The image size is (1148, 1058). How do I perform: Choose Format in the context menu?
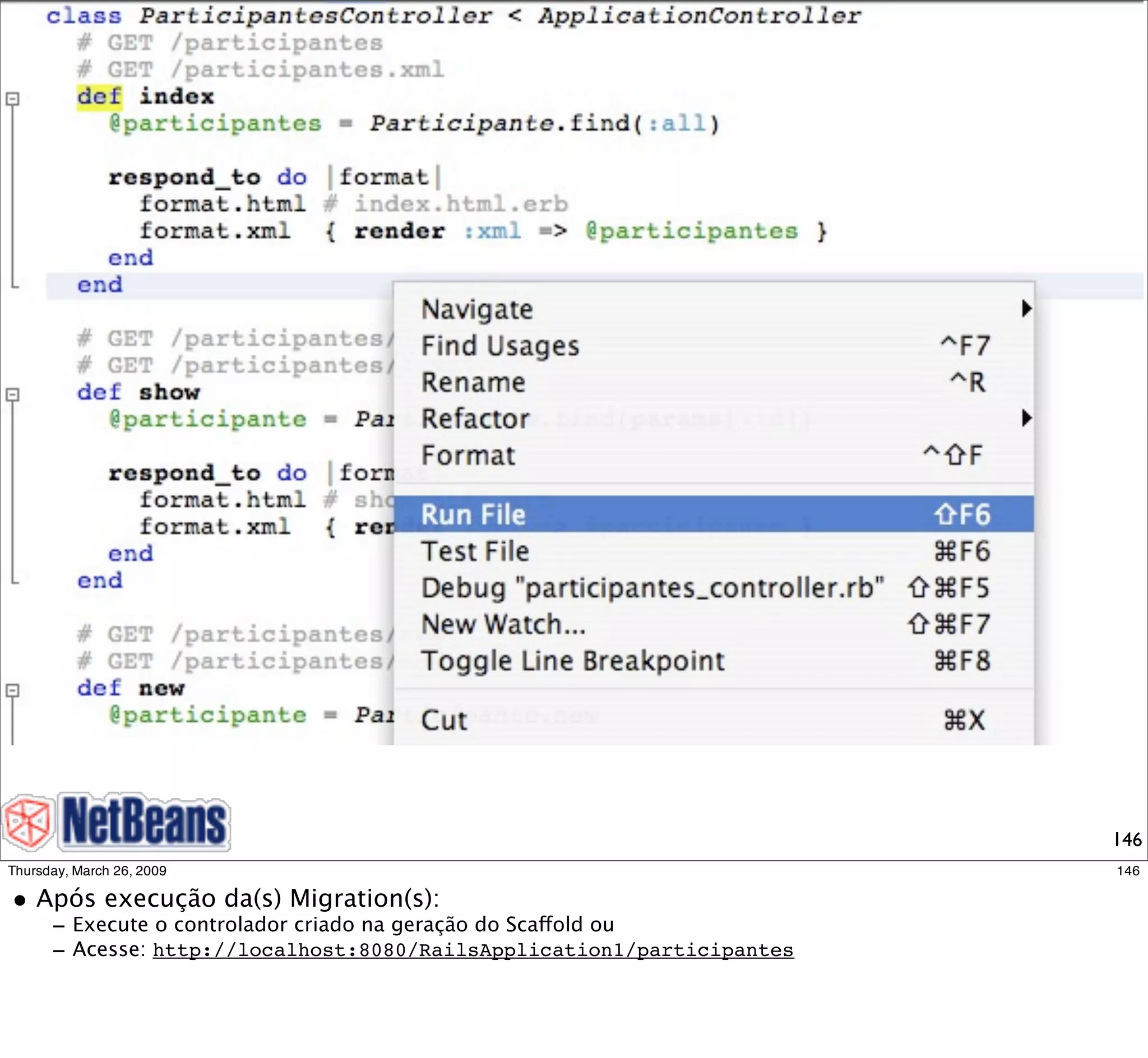tap(468, 455)
